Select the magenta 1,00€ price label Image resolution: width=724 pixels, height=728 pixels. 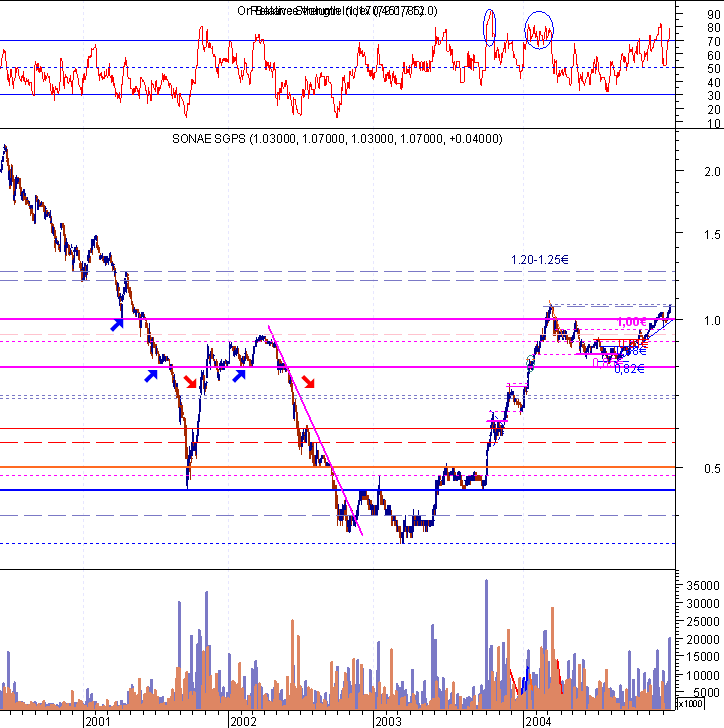click(632, 322)
